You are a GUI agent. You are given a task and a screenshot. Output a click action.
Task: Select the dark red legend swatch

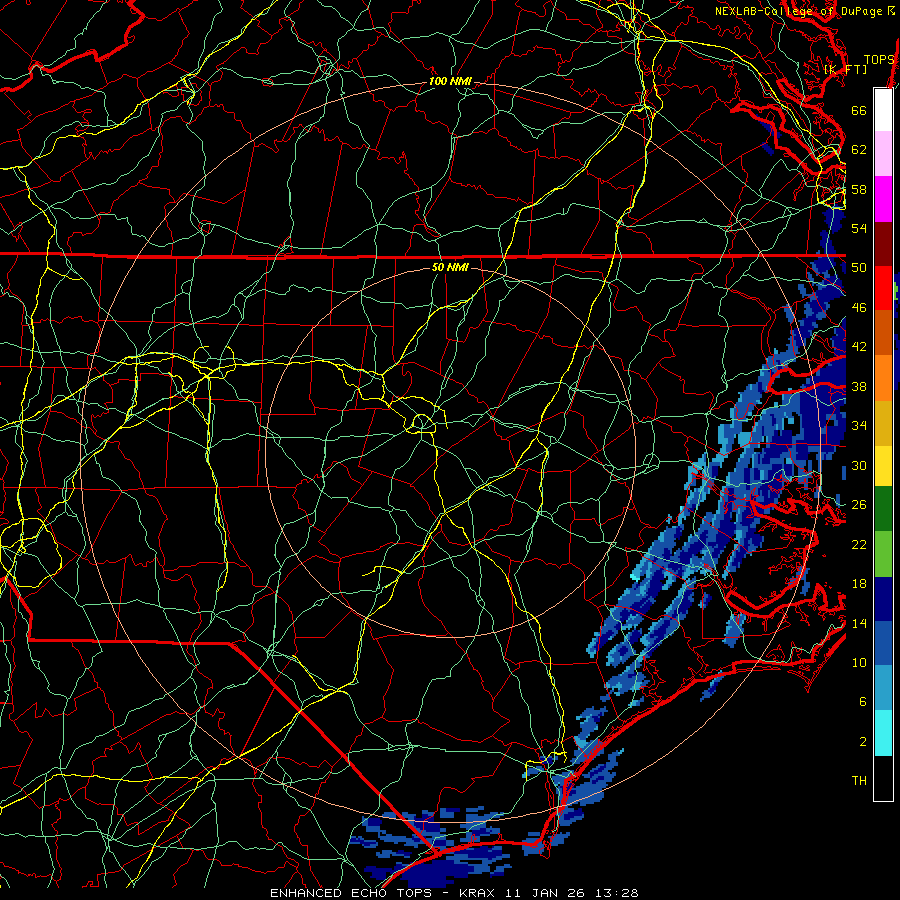(x=883, y=244)
